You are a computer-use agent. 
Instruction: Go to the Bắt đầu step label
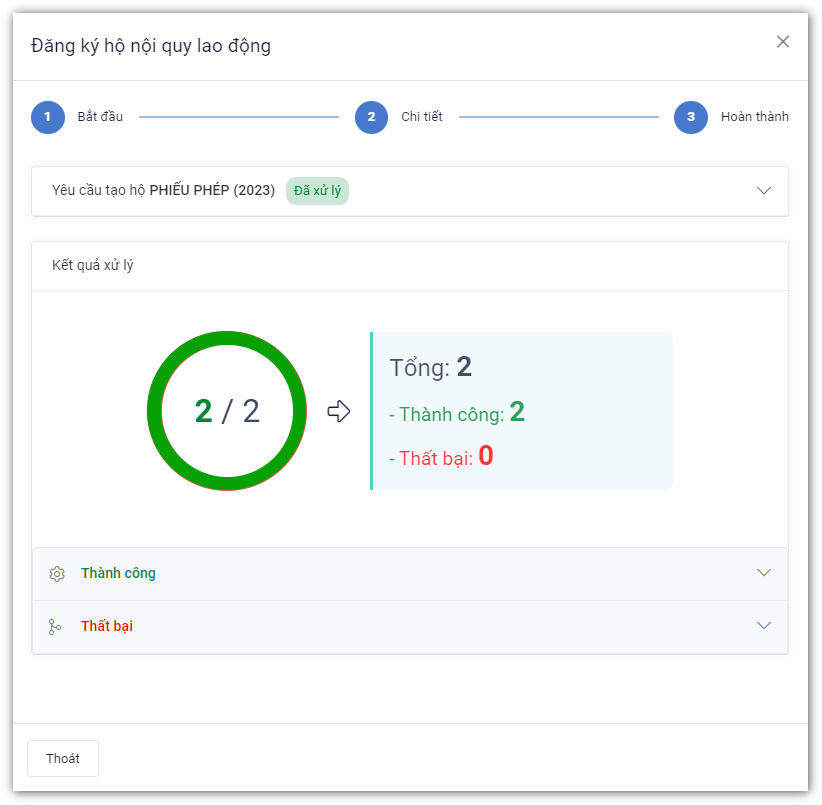(x=100, y=117)
